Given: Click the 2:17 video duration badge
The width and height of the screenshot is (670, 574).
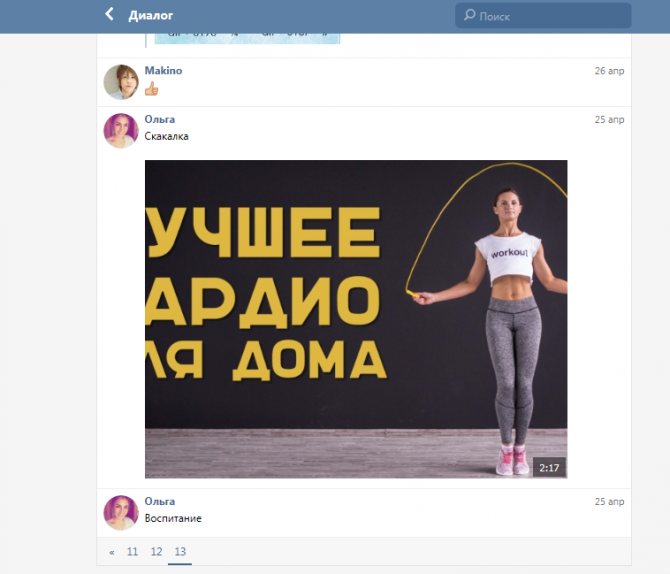Looking at the screenshot, I should pyautogui.click(x=549, y=468).
